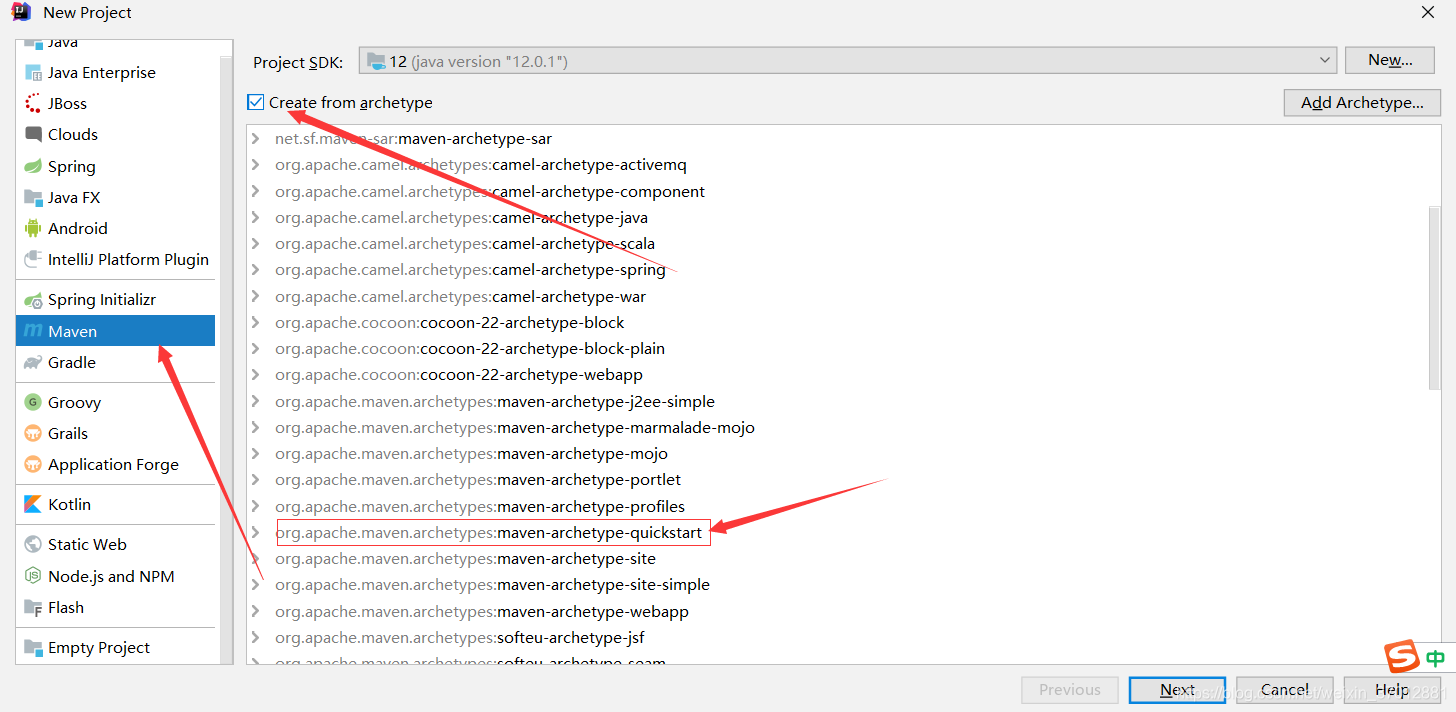Click the Gradle elephant icon
The width and height of the screenshot is (1456, 712).
pyautogui.click(x=33, y=362)
